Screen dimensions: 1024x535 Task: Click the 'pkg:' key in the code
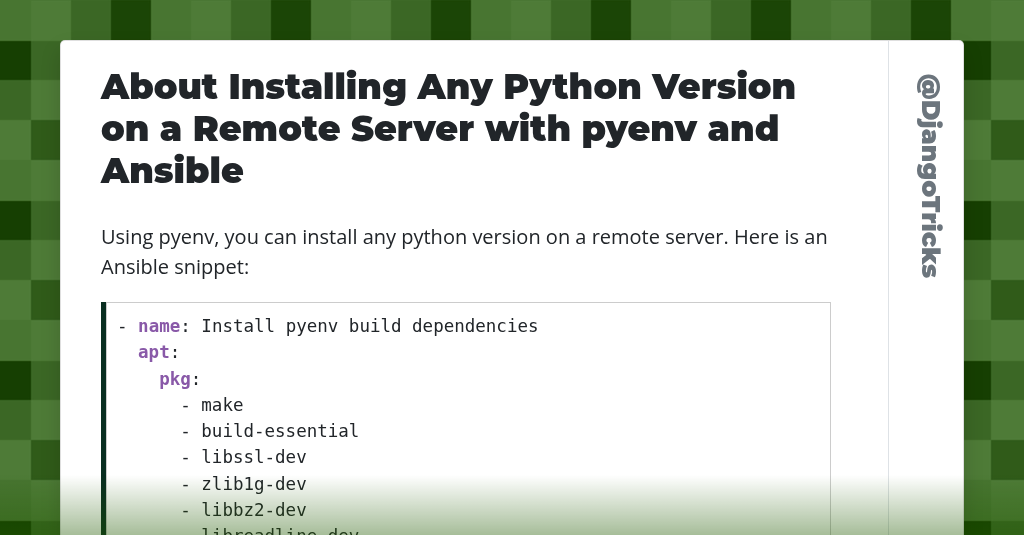click(x=179, y=379)
